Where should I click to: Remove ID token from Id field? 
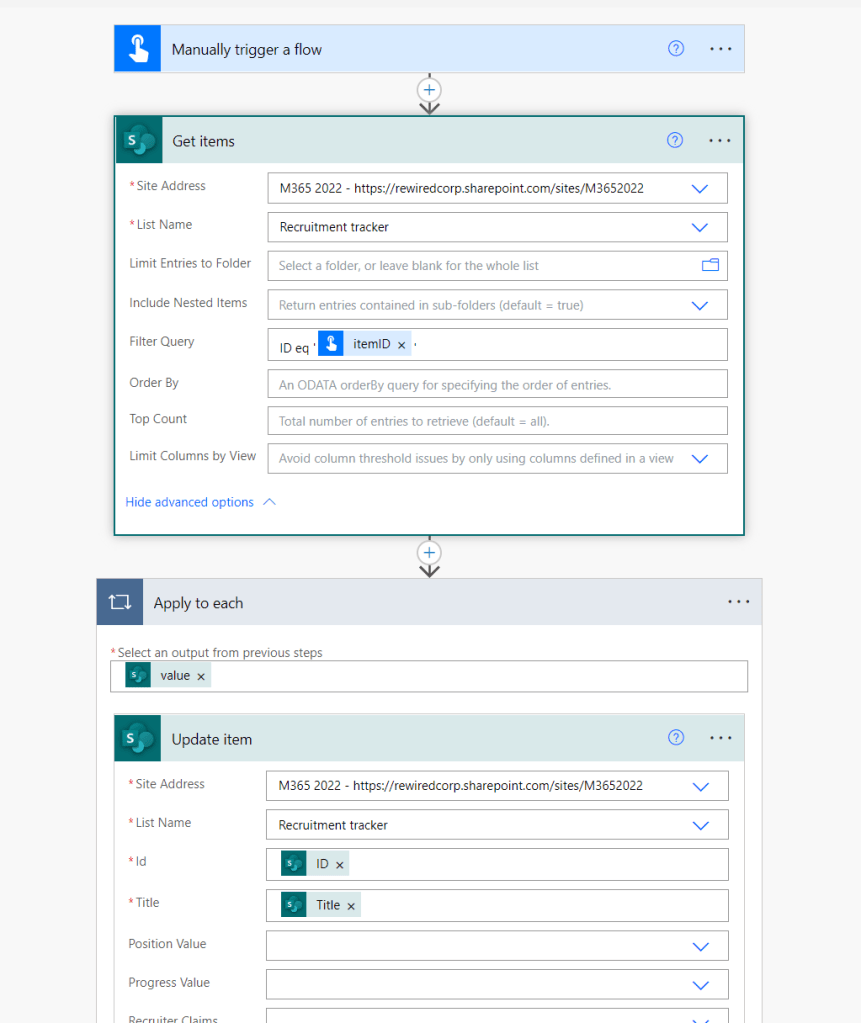[x=340, y=865]
